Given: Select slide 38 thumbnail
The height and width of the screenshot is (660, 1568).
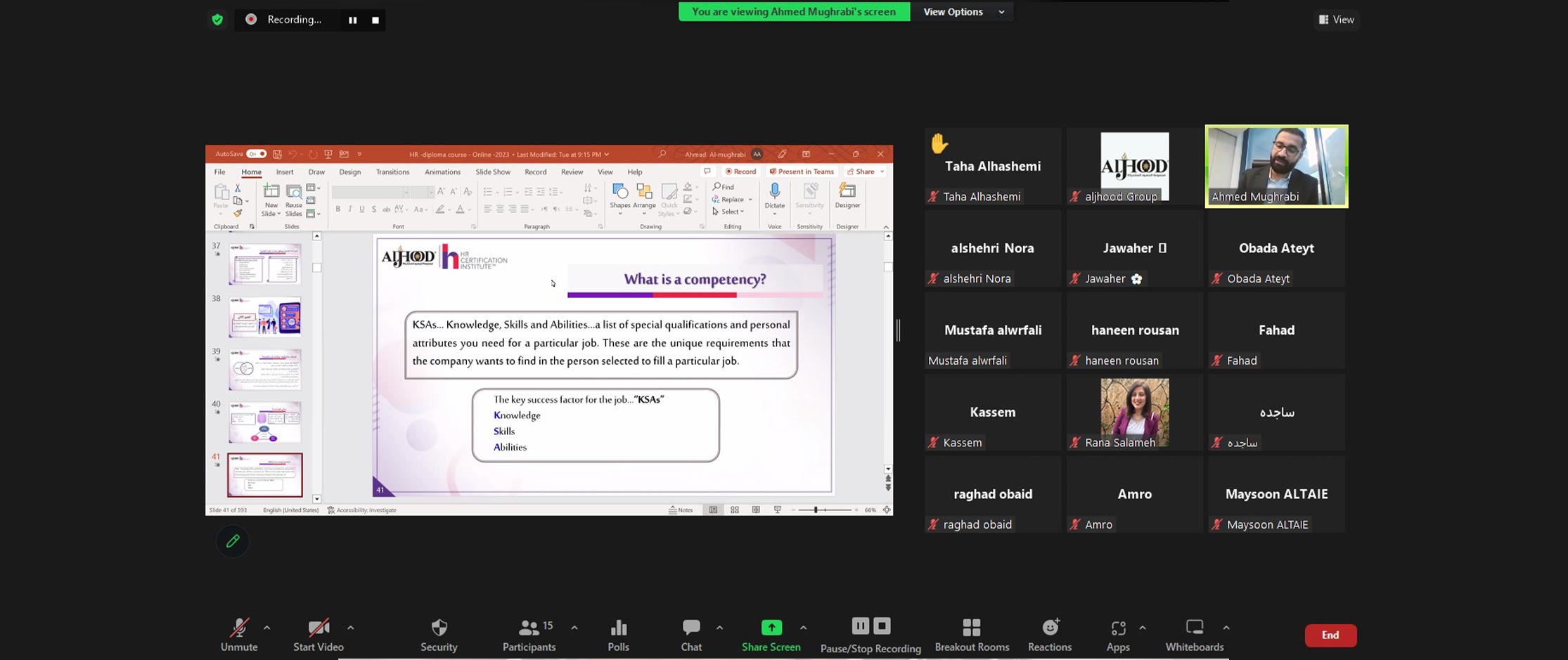Looking at the screenshot, I should 265,317.
